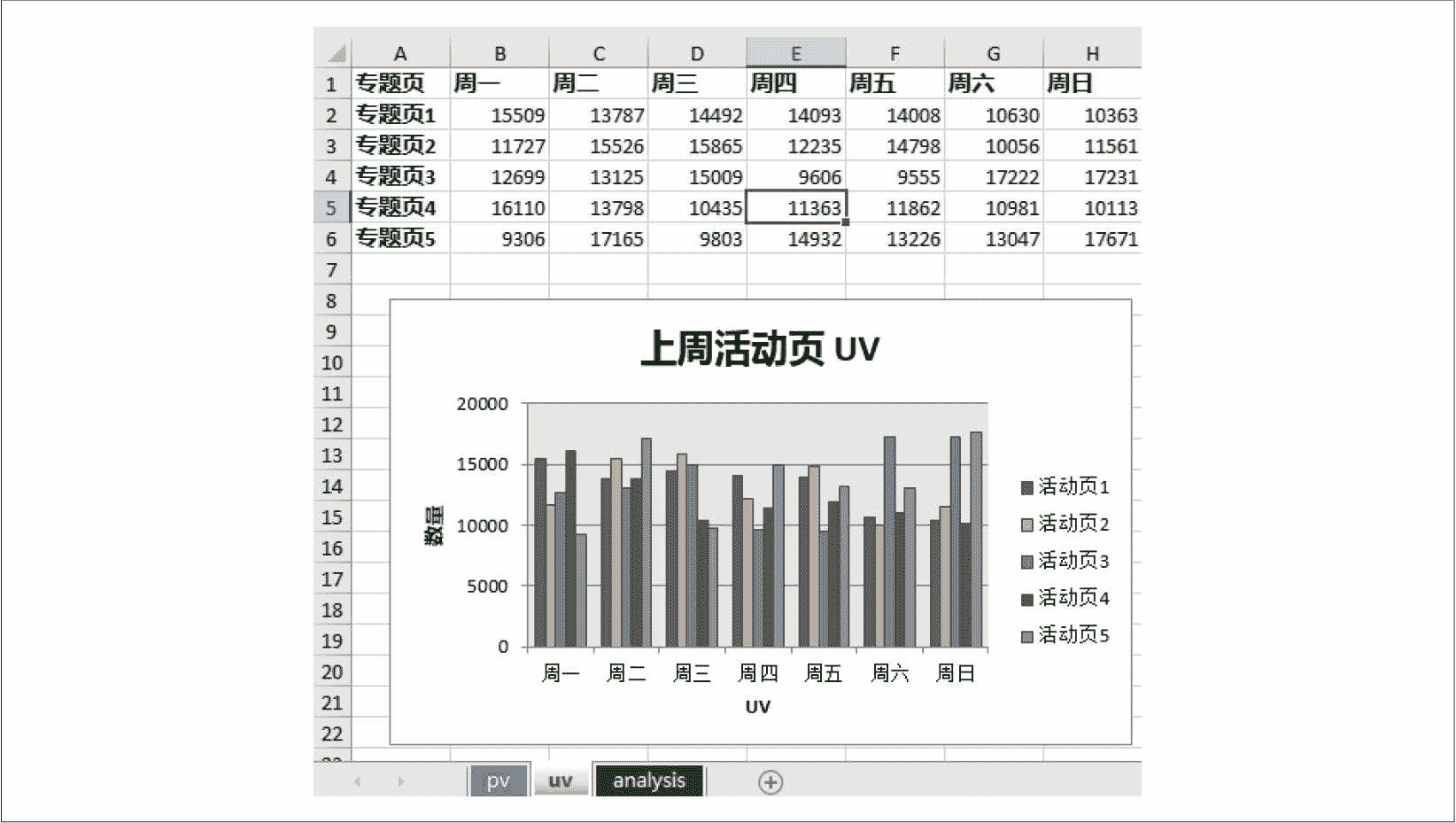
Task: Select the vertical axis title 数量
Action: coord(434,525)
